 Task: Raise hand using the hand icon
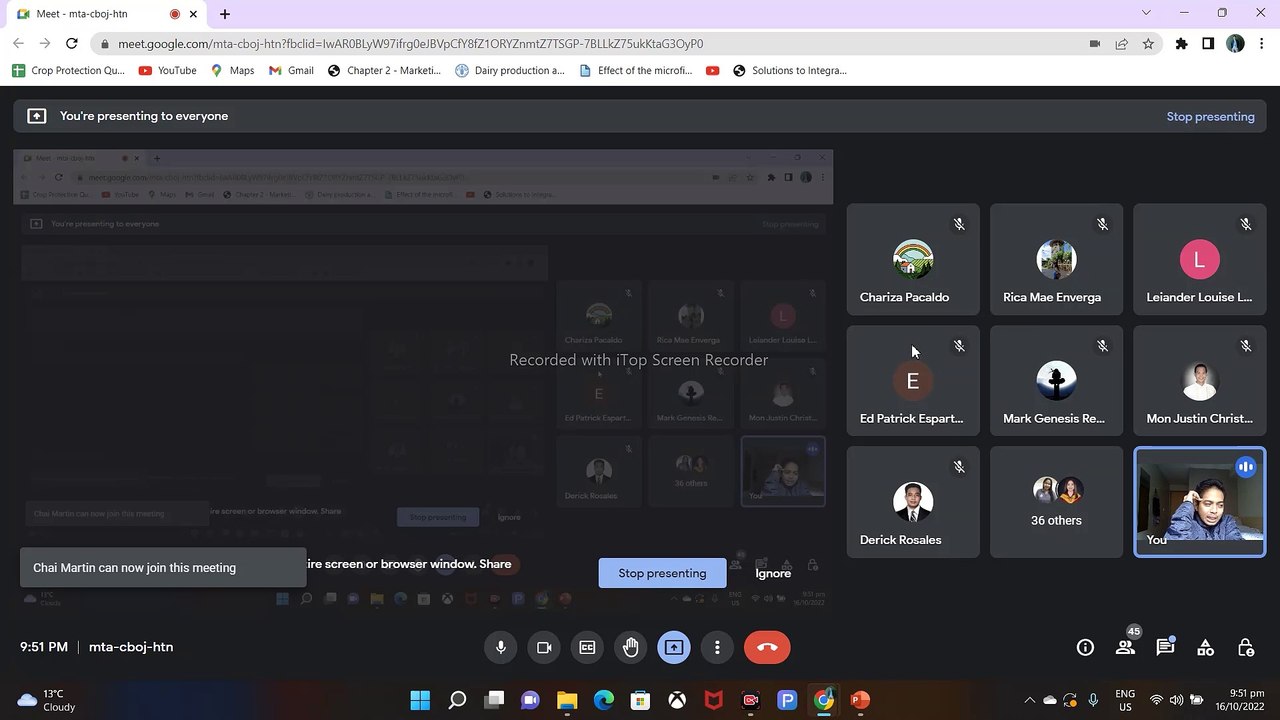click(631, 647)
